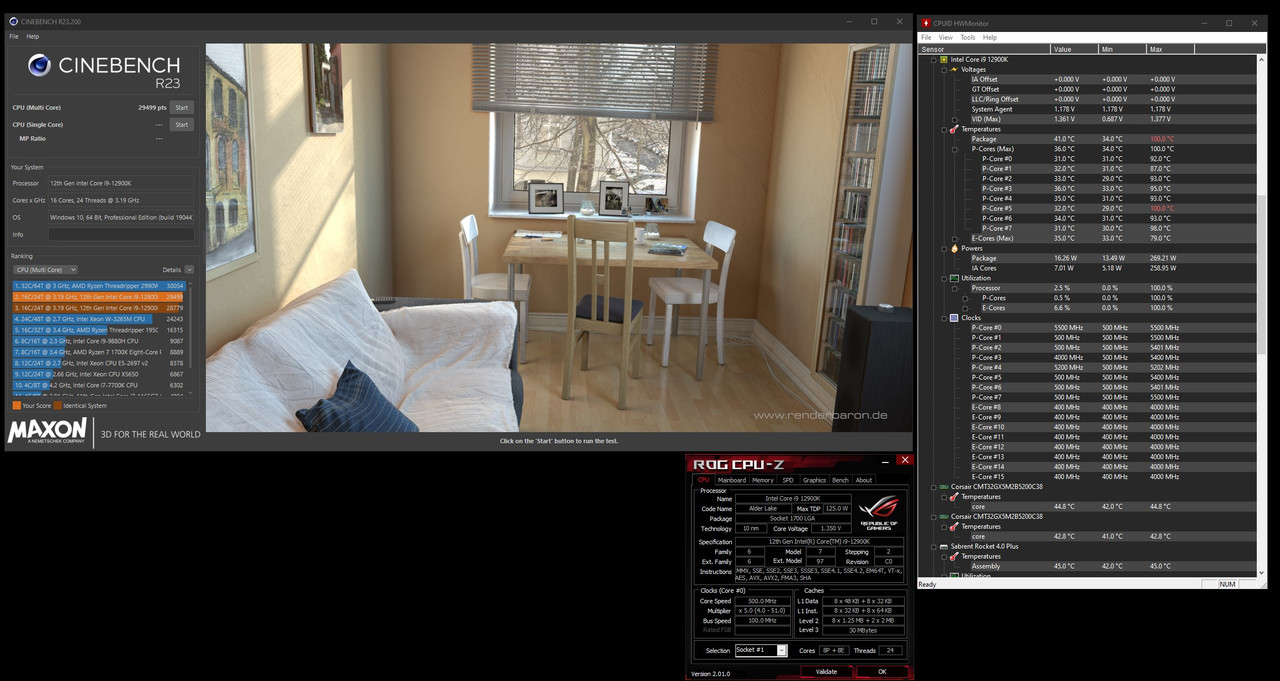
Task: Click the HWMonitor title bar icon
Action: [926, 22]
